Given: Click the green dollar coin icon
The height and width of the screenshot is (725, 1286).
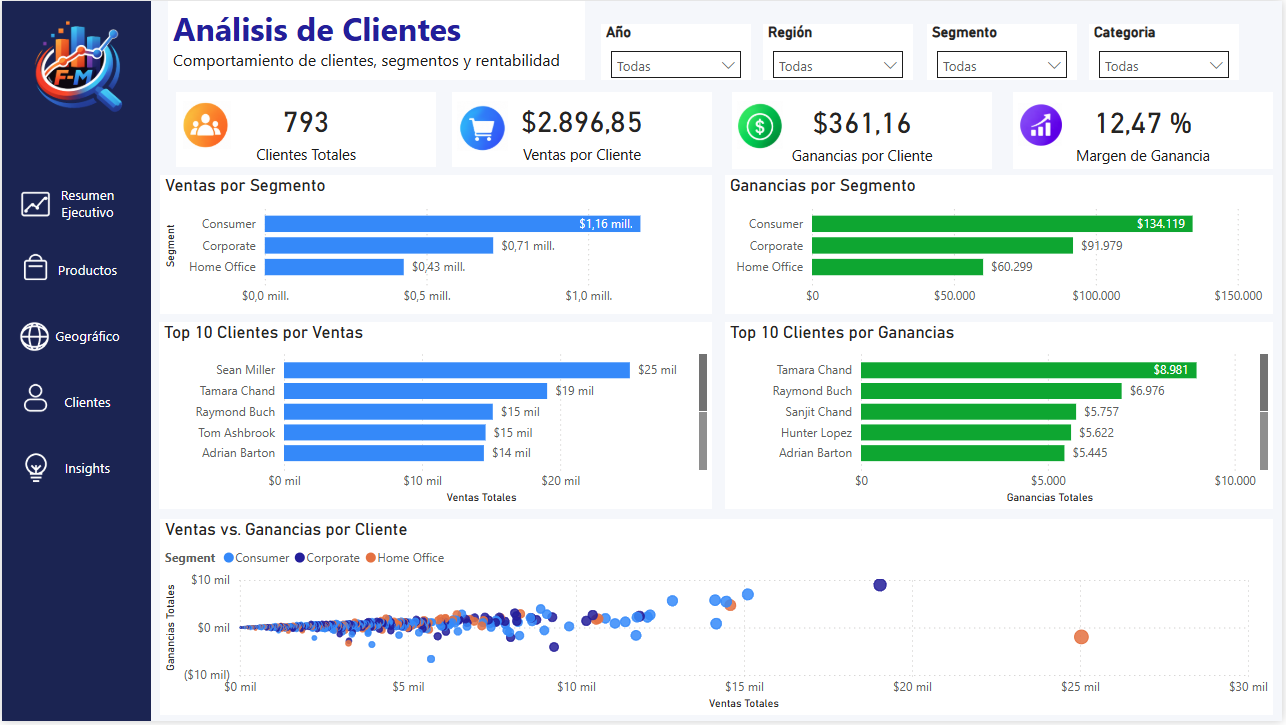Looking at the screenshot, I should [760, 126].
